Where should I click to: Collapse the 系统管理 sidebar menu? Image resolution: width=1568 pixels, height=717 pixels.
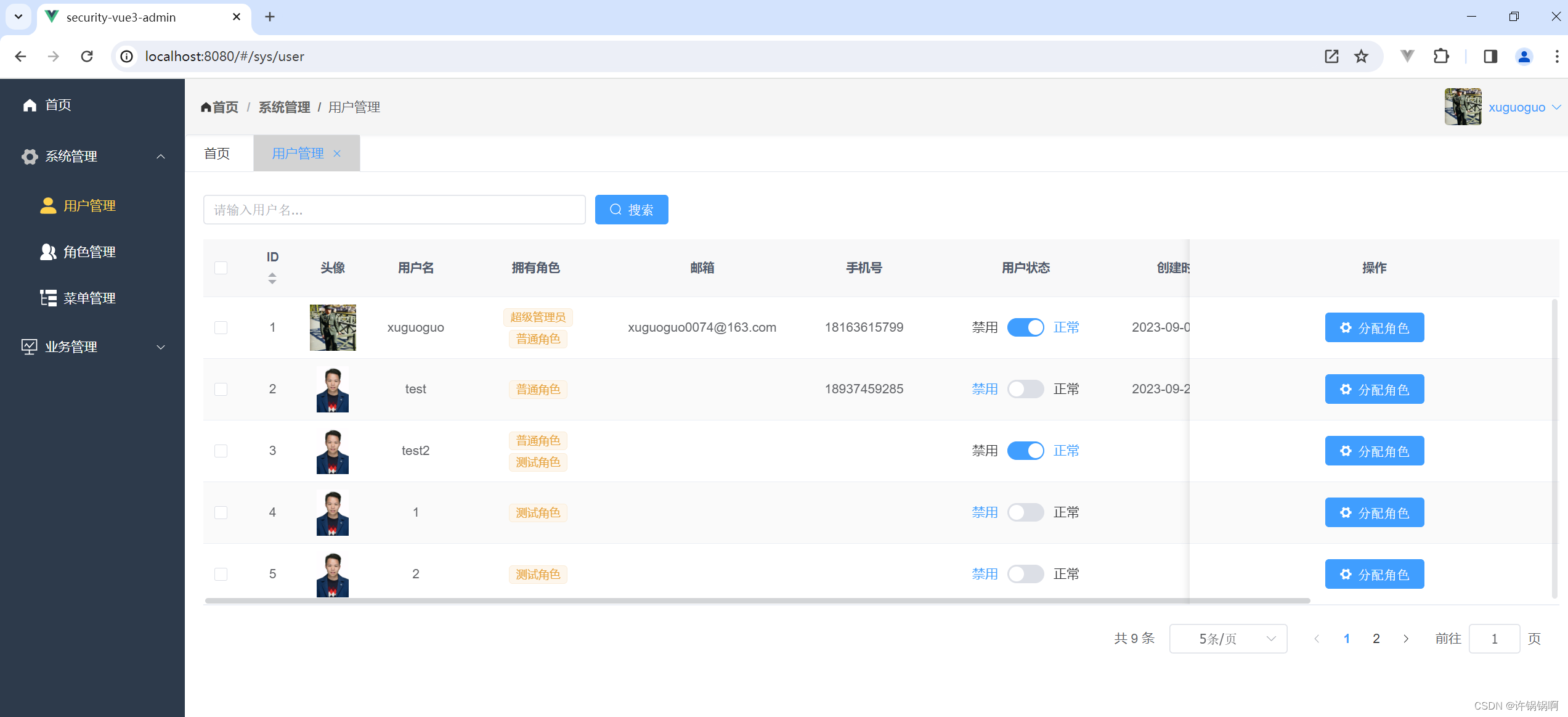pyautogui.click(x=92, y=157)
